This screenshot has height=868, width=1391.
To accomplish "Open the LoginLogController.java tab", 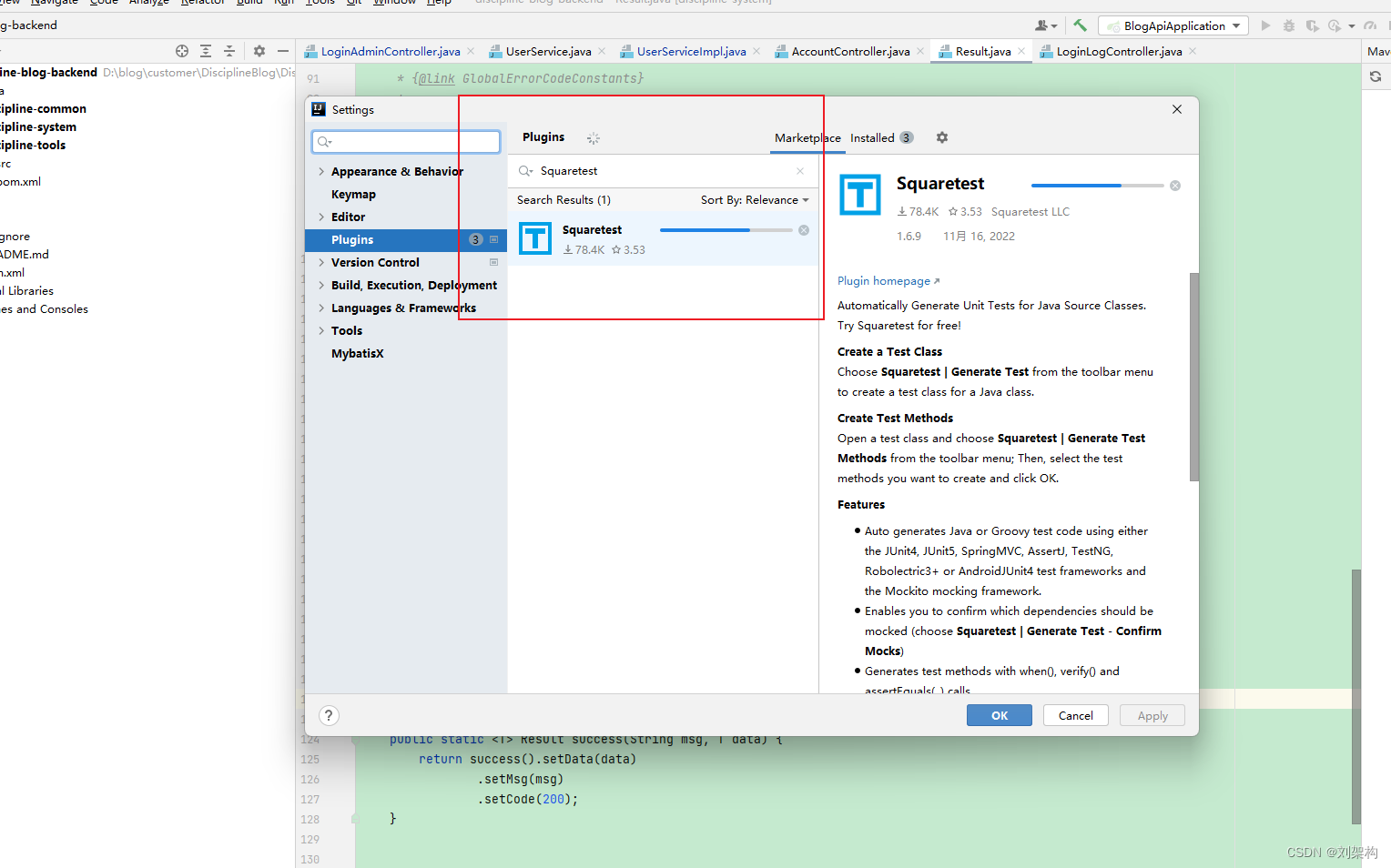I will 1120,51.
